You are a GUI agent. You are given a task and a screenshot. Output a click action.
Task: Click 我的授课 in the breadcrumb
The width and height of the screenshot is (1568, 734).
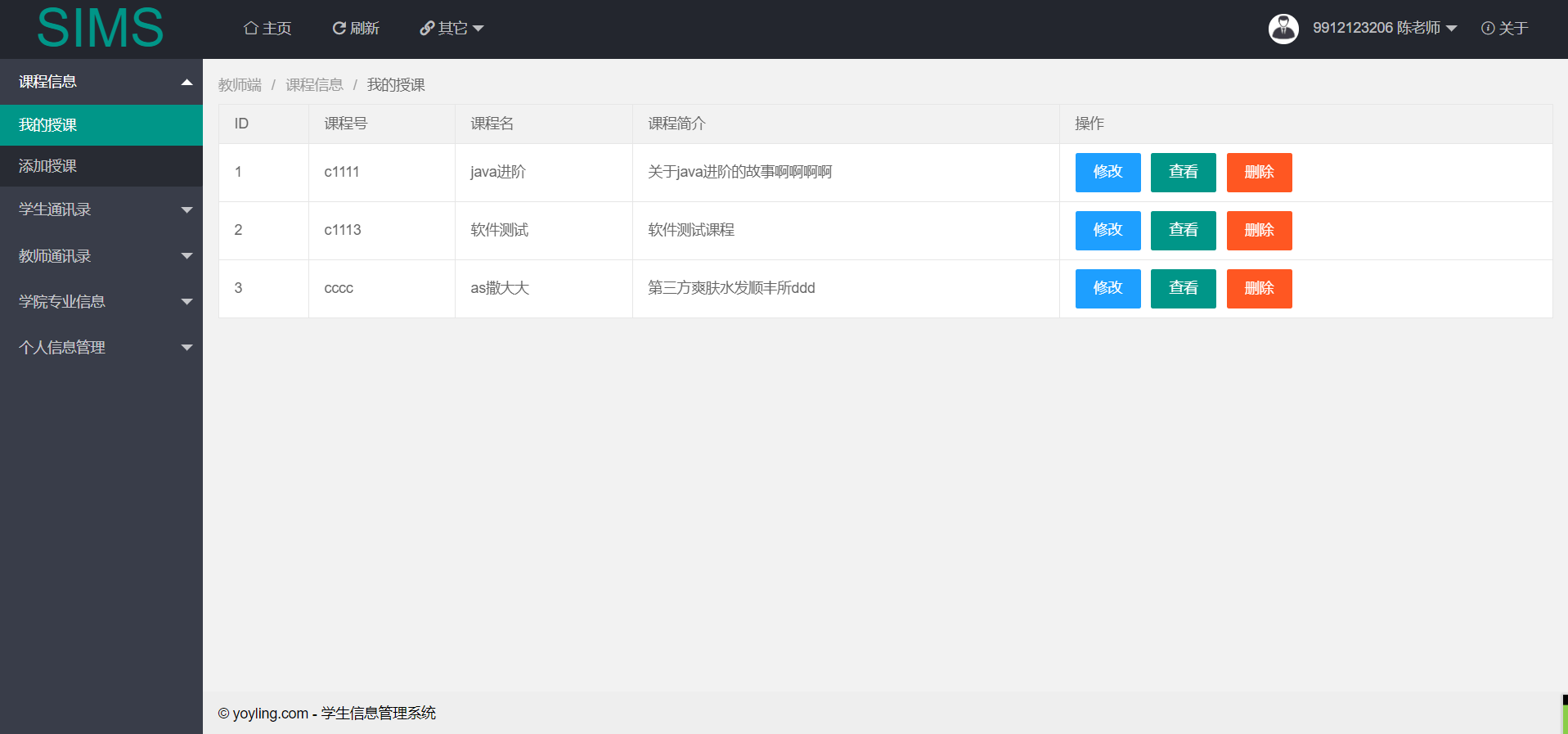pos(396,85)
